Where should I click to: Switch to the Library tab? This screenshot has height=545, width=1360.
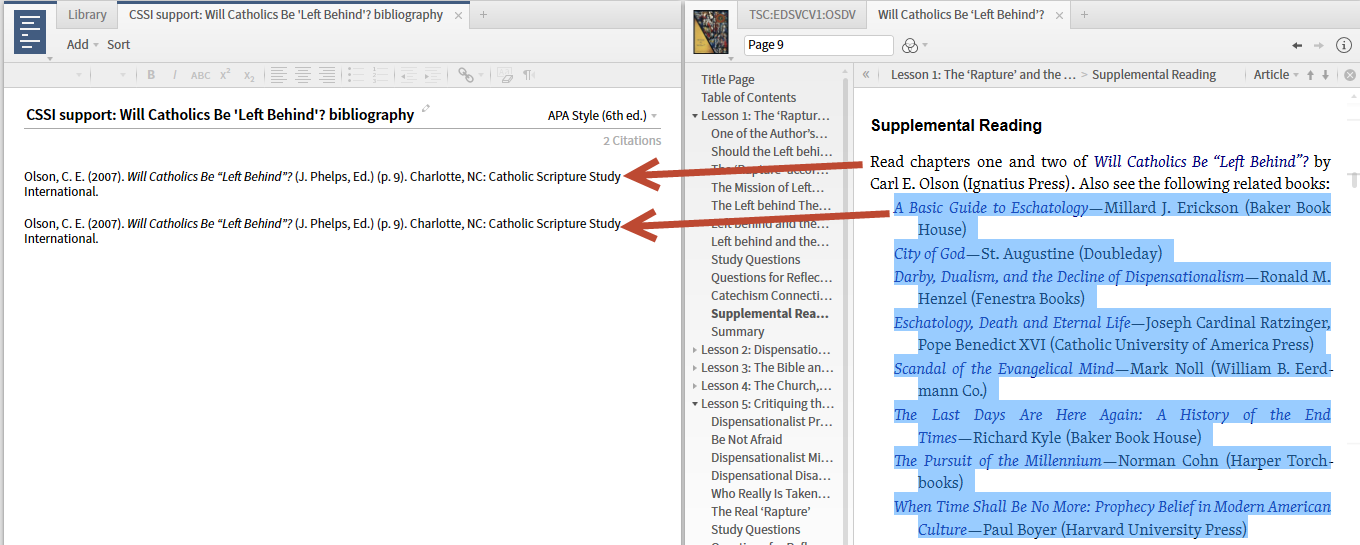coord(87,15)
